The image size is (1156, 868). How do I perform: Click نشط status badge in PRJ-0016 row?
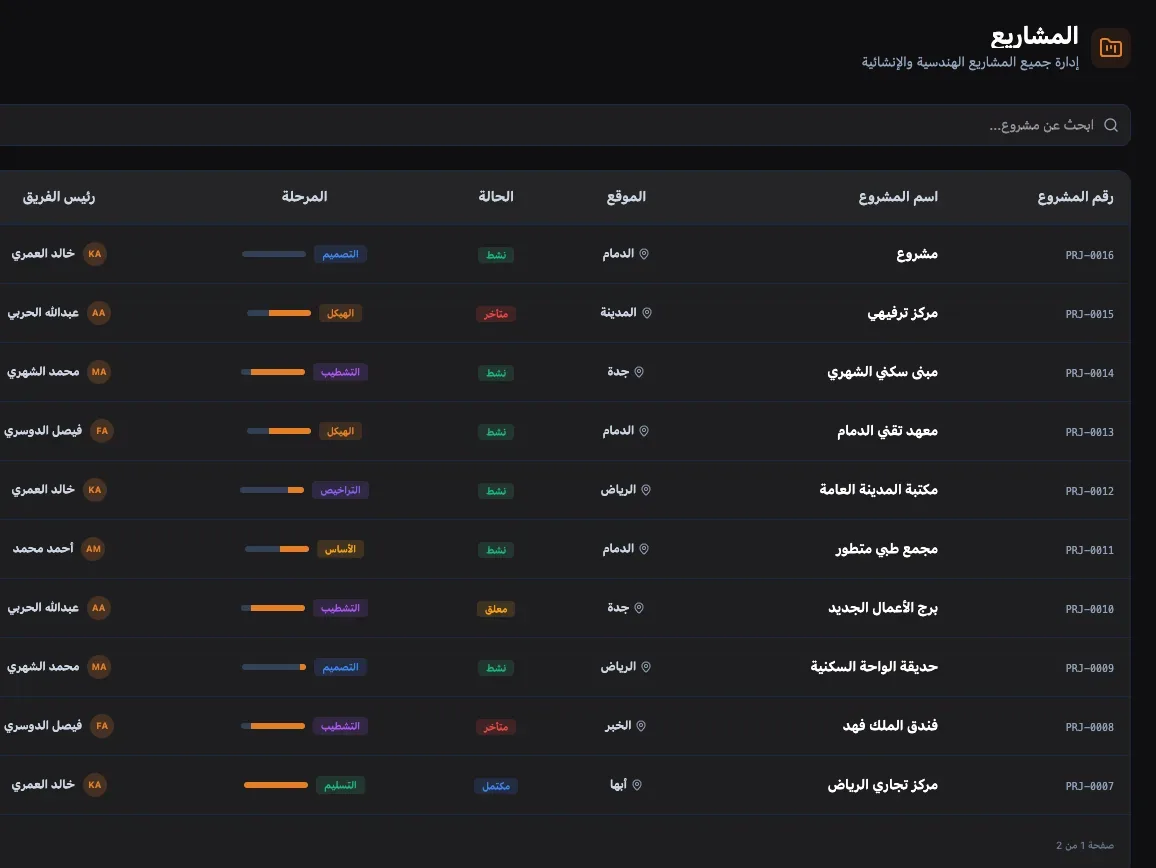point(495,254)
